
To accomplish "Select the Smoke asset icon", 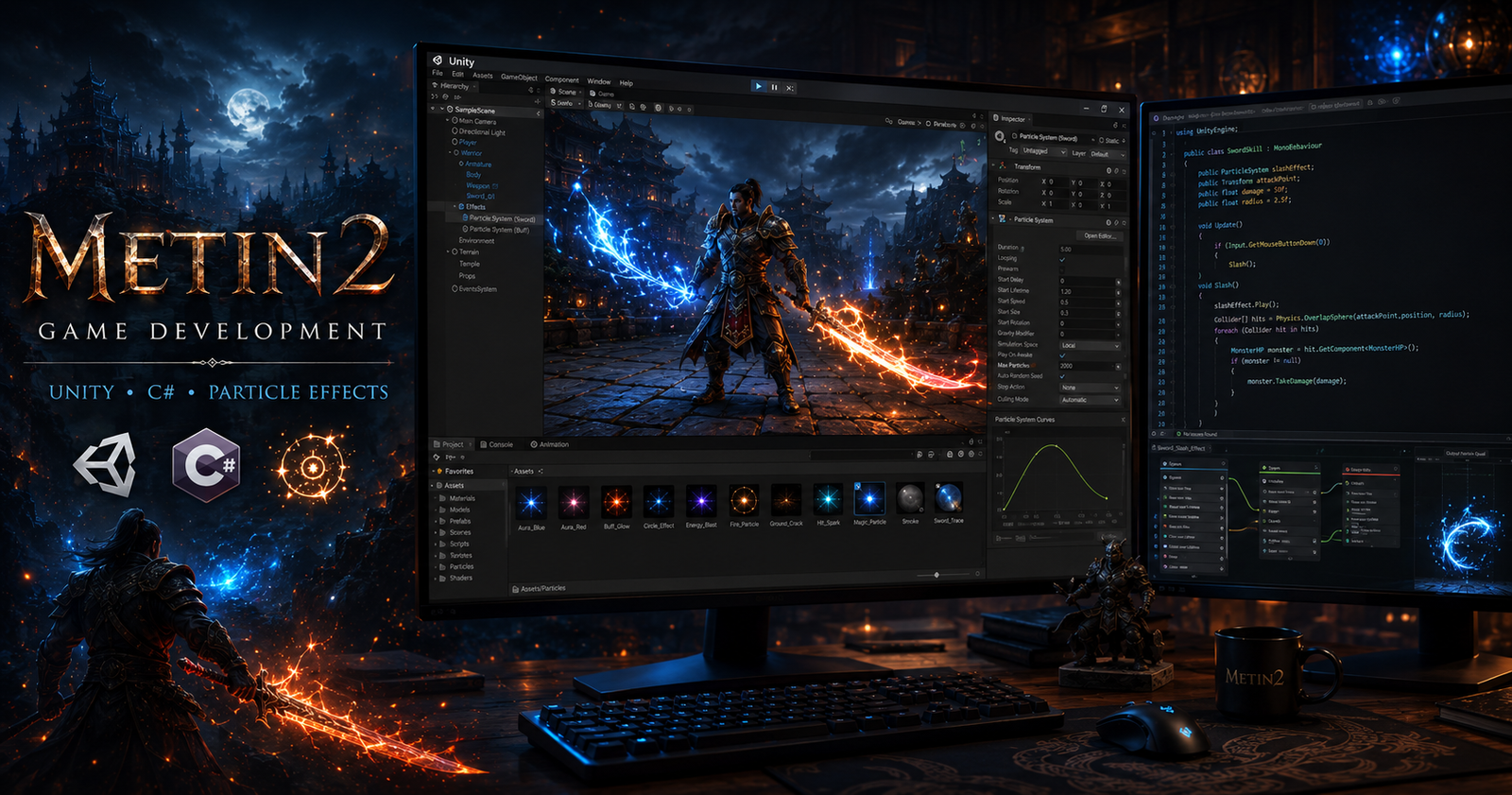I will click(910, 497).
